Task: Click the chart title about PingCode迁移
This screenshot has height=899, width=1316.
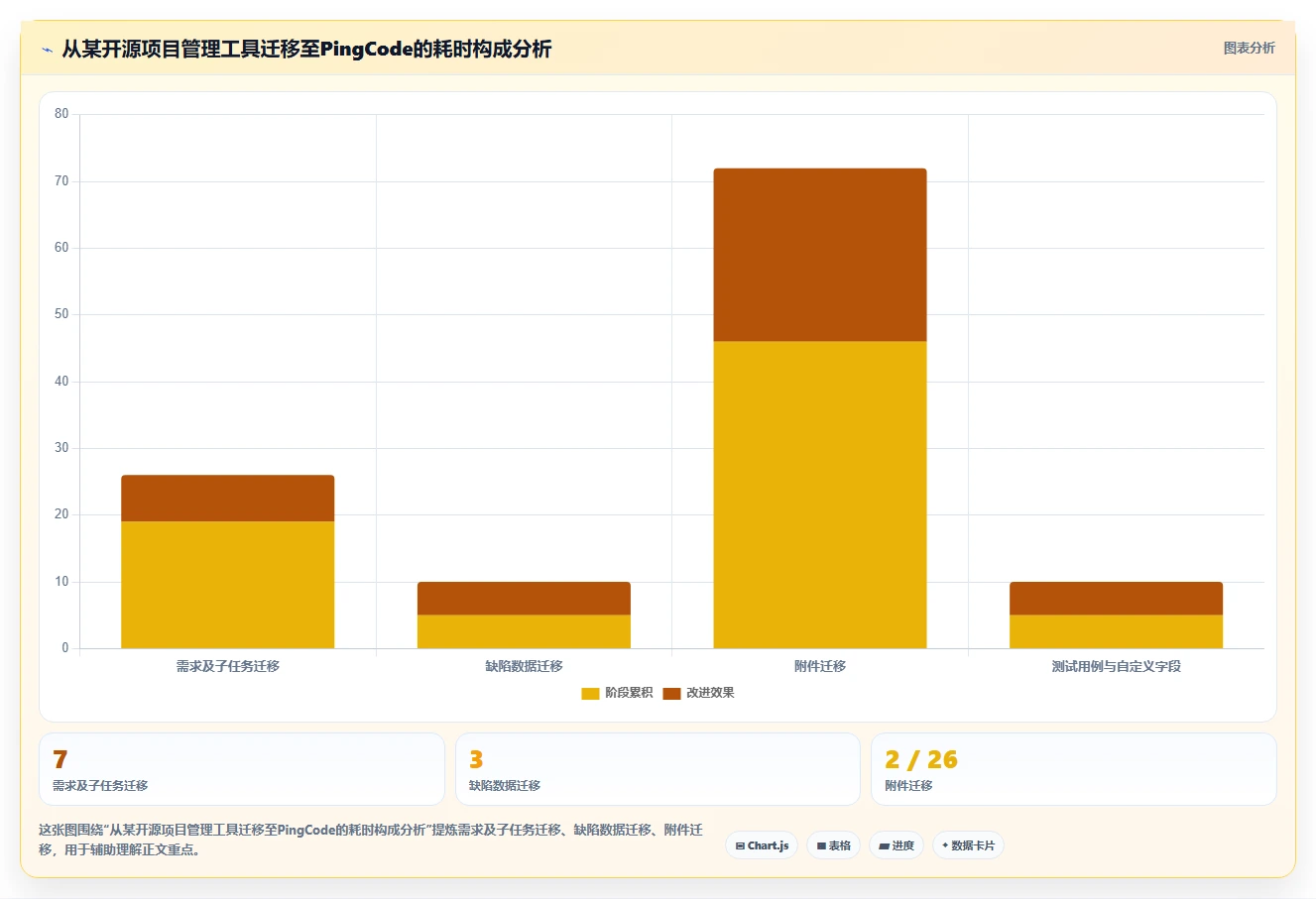Action: tap(306, 49)
